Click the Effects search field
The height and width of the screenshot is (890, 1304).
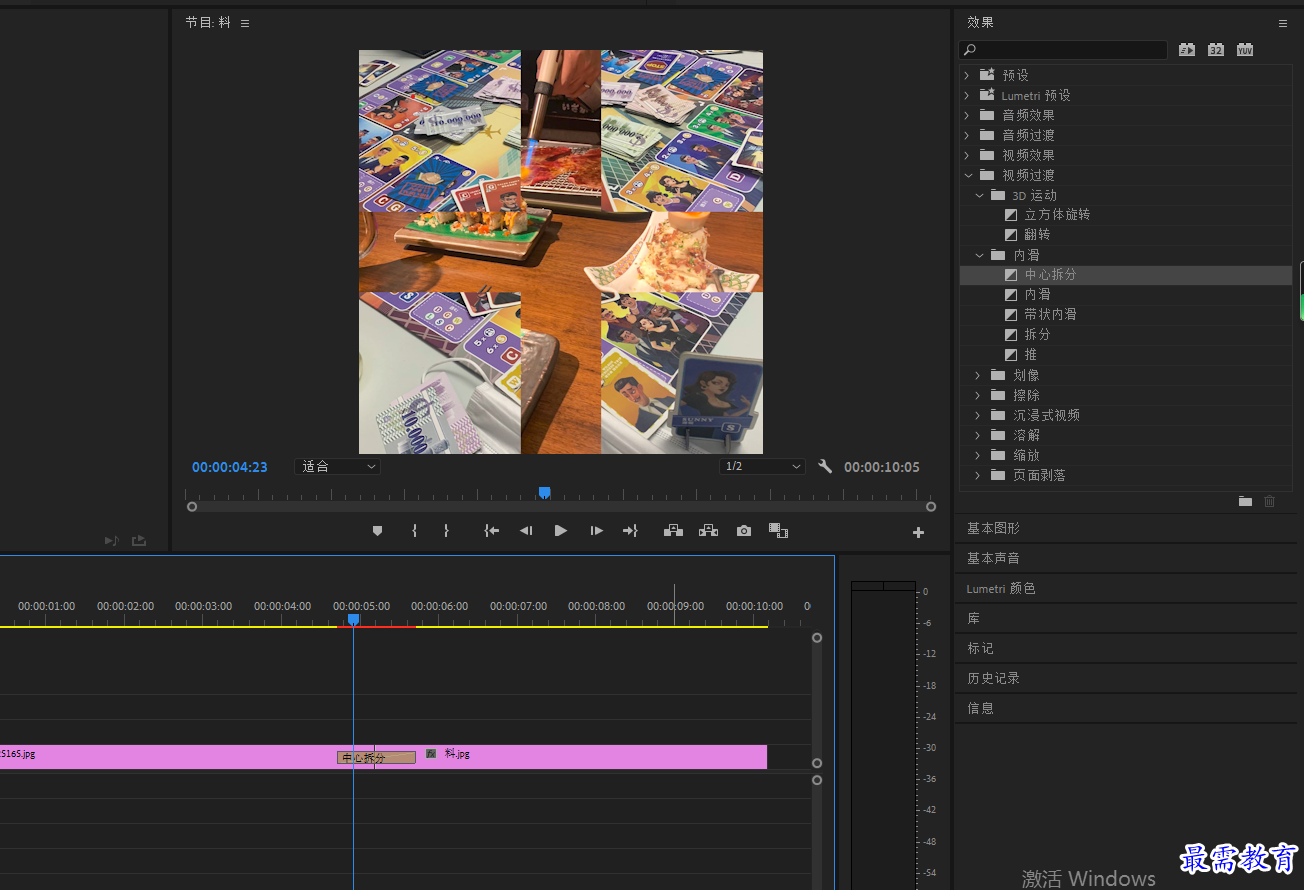click(x=1063, y=49)
